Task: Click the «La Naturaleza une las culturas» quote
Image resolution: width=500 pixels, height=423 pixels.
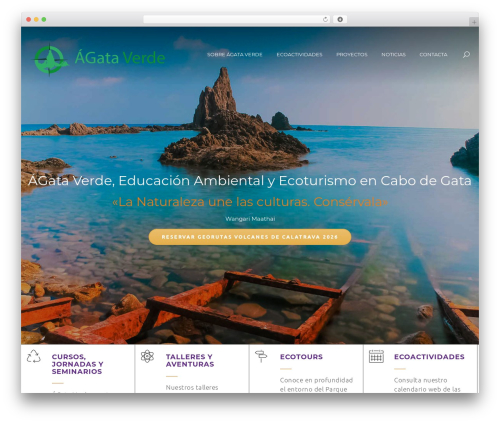Action: click(250, 202)
